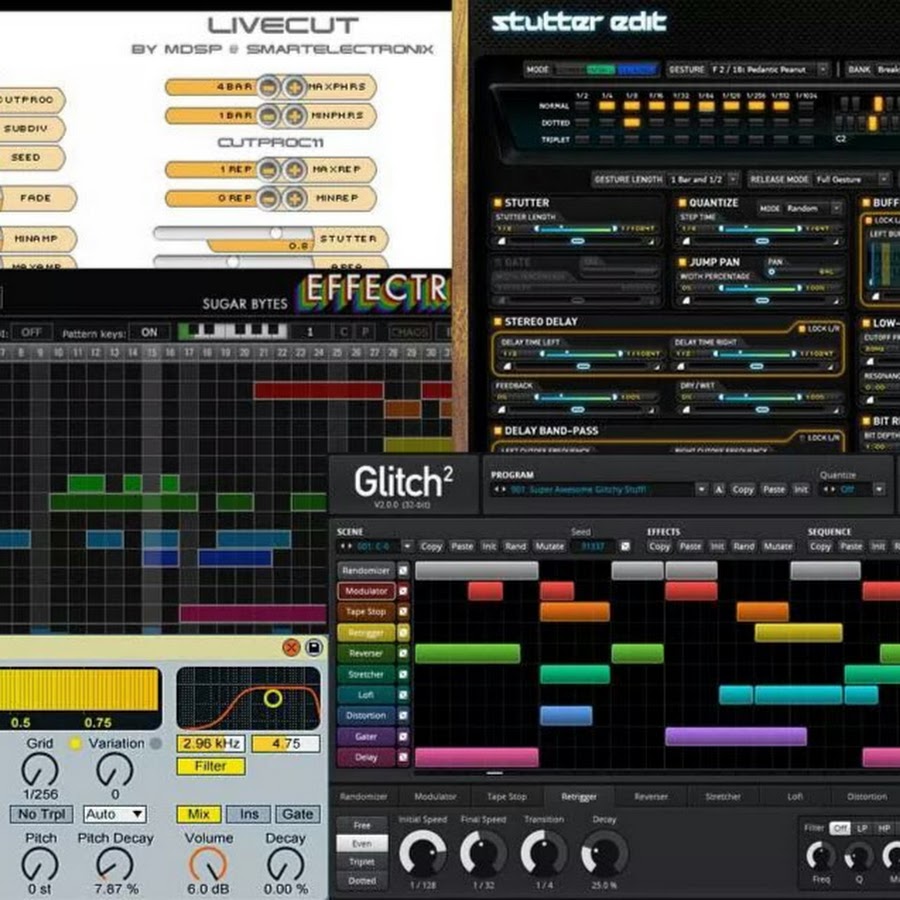
Task: Click the dice icon next to Reverser
Action: pos(404,653)
